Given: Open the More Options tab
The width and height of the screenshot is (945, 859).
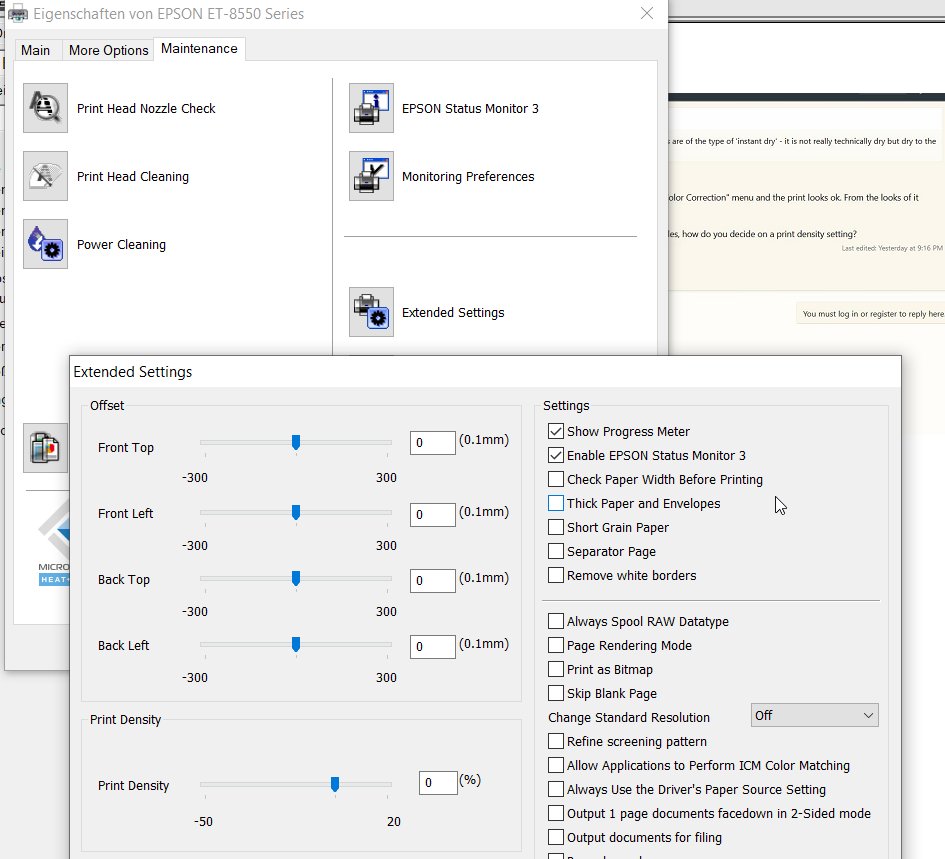Looking at the screenshot, I should pyautogui.click(x=108, y=50).
